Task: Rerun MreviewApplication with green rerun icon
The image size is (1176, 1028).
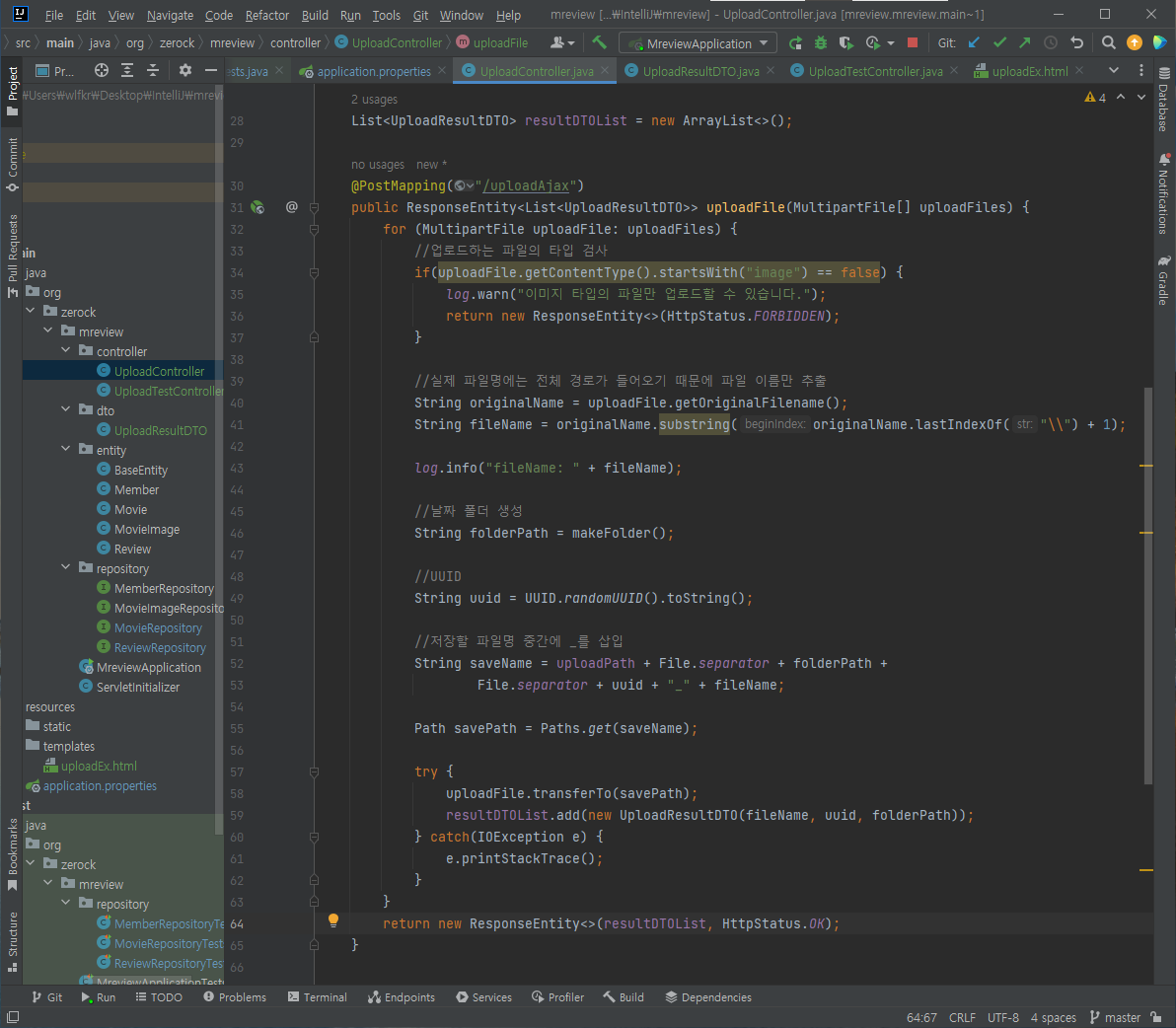Action: [796, 42]
